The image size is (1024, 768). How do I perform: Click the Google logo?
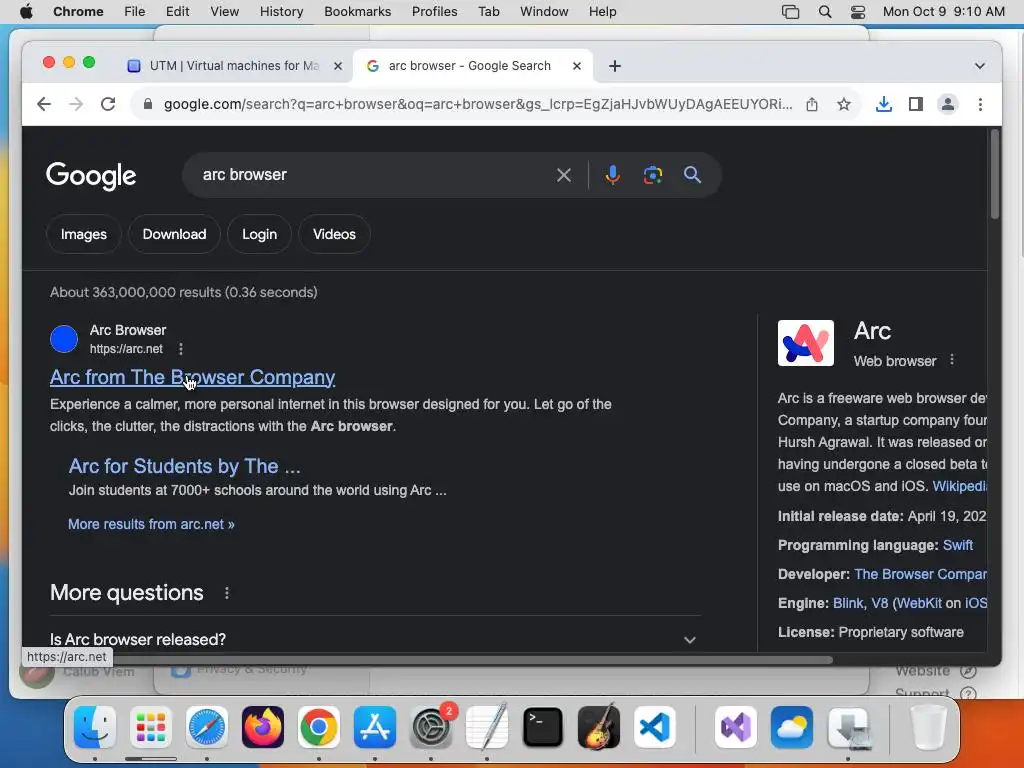91,176
